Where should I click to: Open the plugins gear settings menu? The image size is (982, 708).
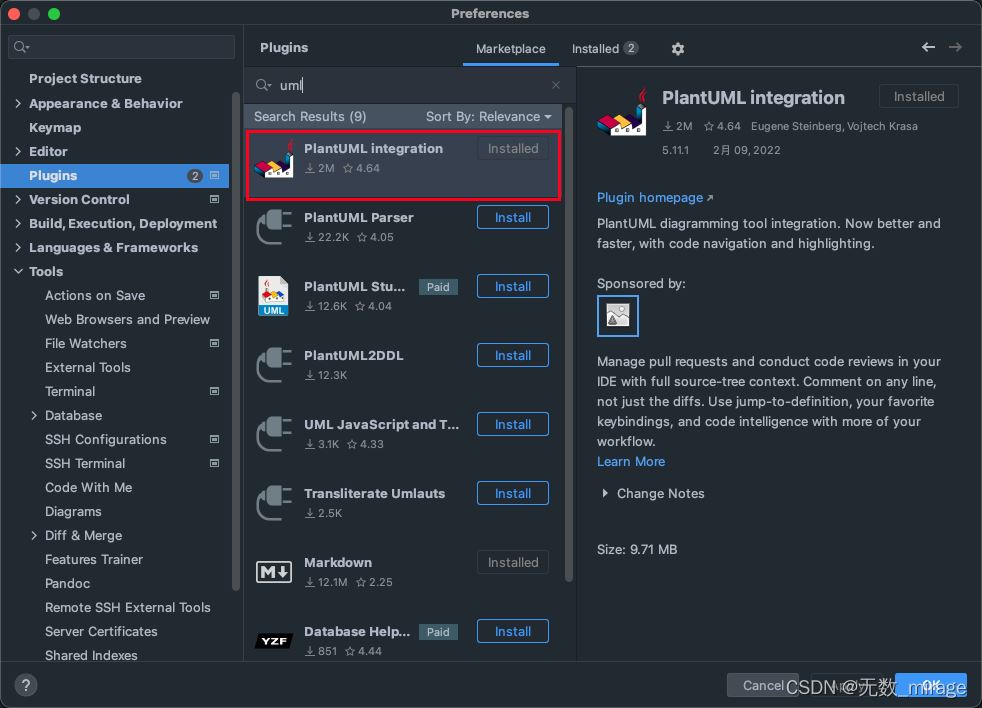678,49
